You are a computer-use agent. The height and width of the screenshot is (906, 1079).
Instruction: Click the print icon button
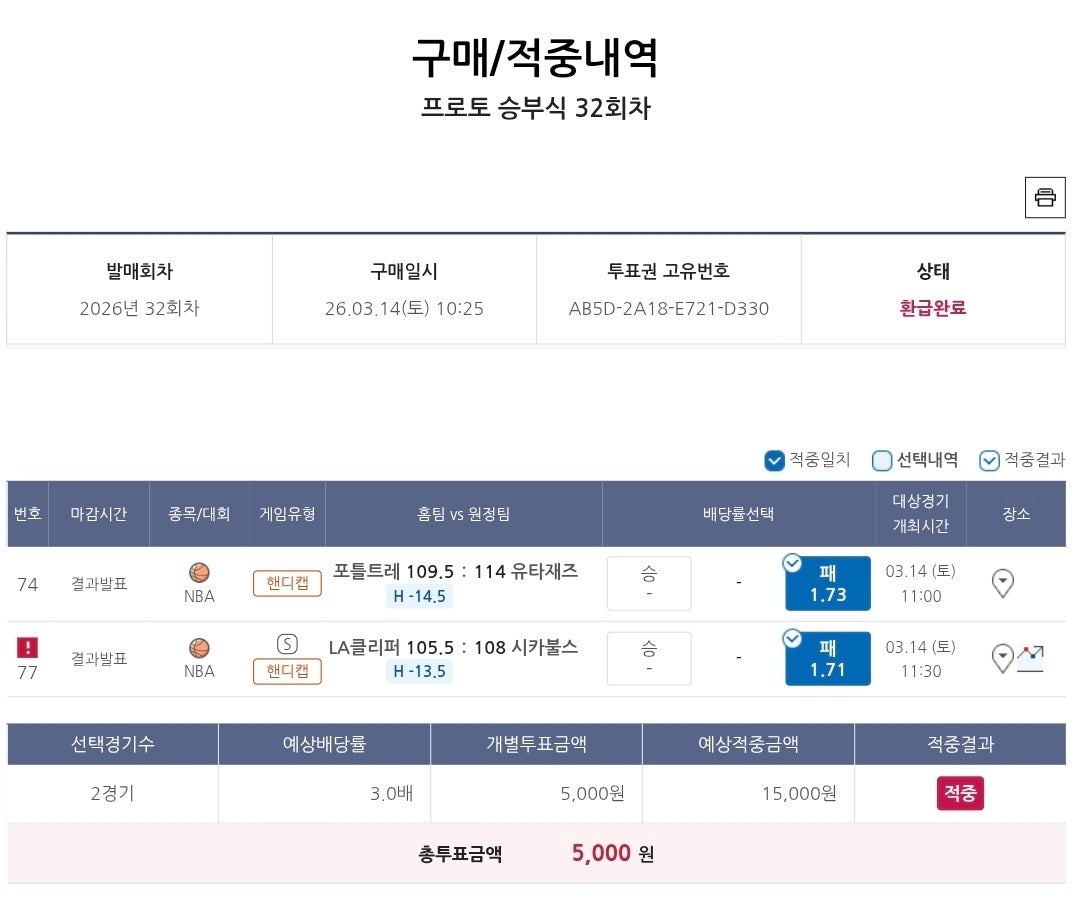click(1045, 197)
